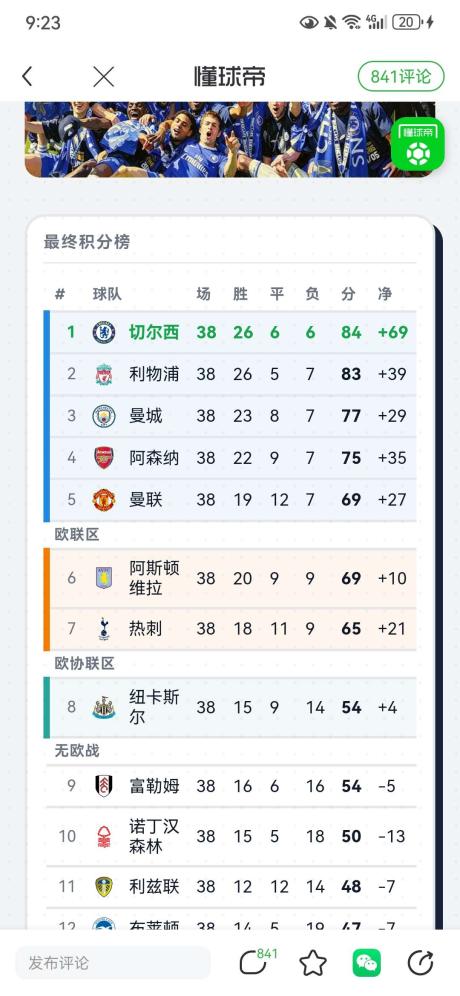The width and height of the screenshot is (460, 996).
Task: Tap the Manchester United crest icon
Action: [104, 500]
